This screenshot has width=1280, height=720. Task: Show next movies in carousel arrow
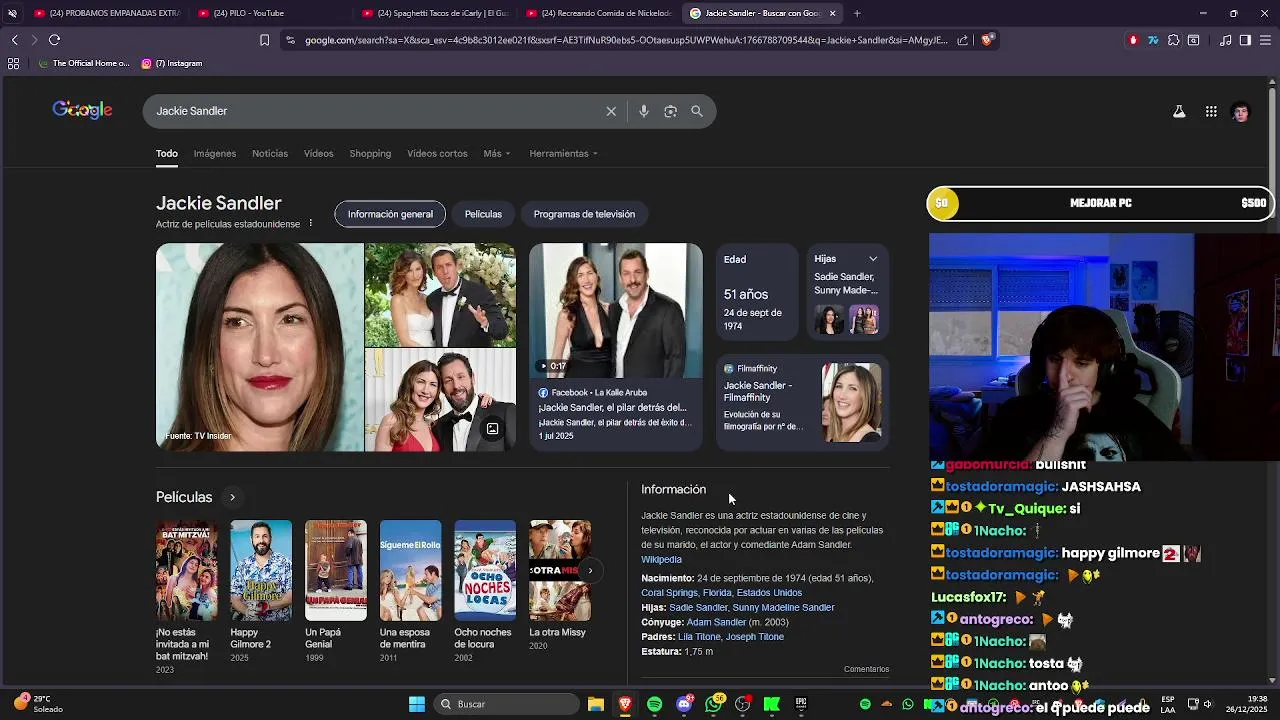coord(590,570)
